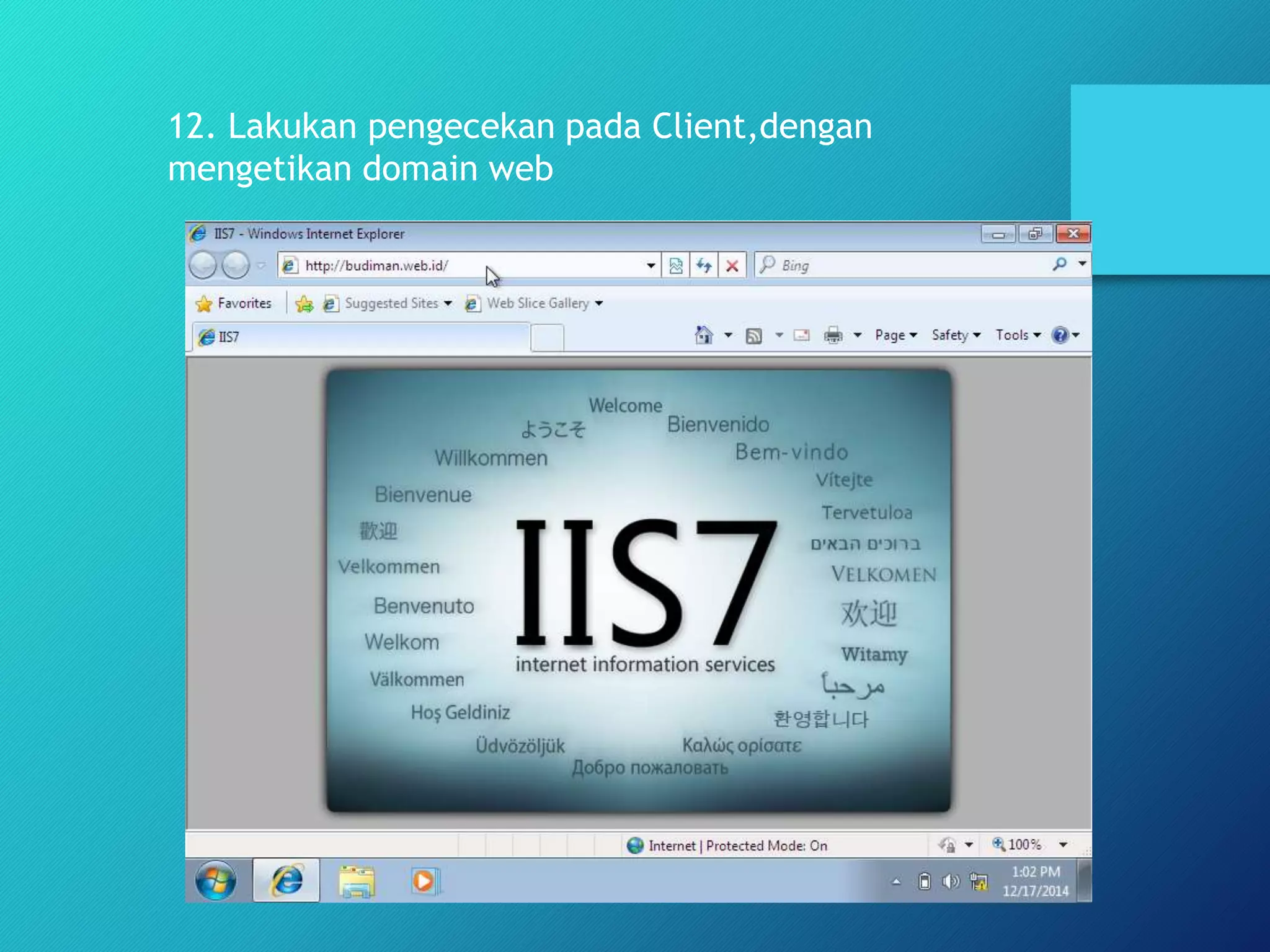Image resolution: width=1270 pixels, height=952 pixels.
Task: Click the page icon beside the URL
Action: point(290,266)
